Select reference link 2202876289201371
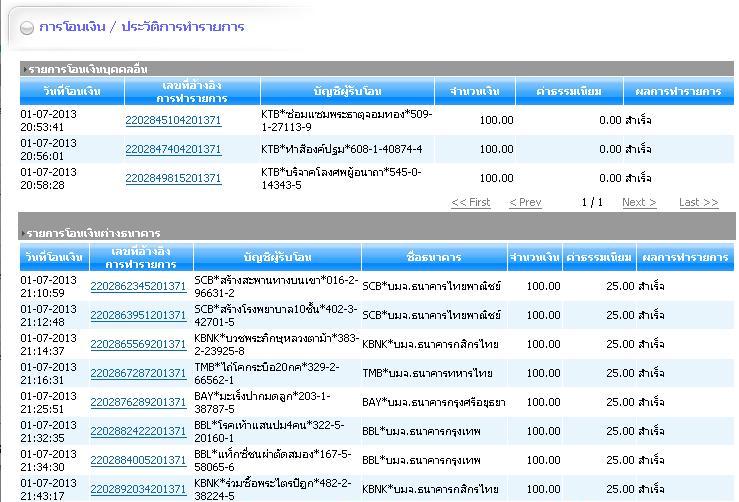Screen dimensions: 739x502 [138, 402]
